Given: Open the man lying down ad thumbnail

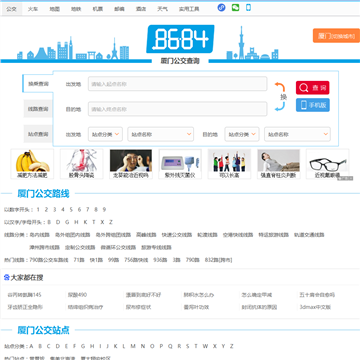Looking at the screenshot, I should [x=279, y=164].
